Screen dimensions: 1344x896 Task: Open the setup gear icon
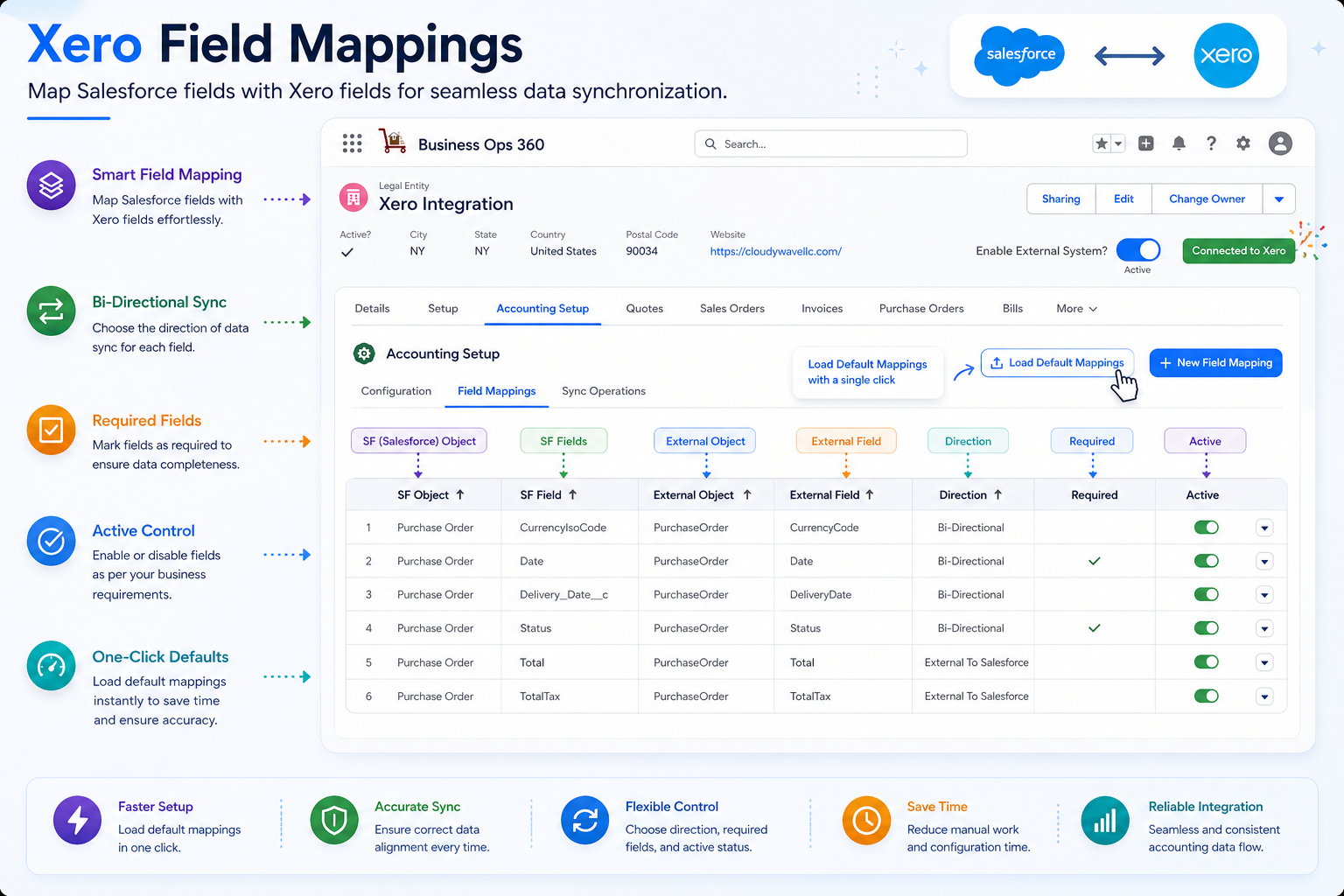(x=1243, y=143)
